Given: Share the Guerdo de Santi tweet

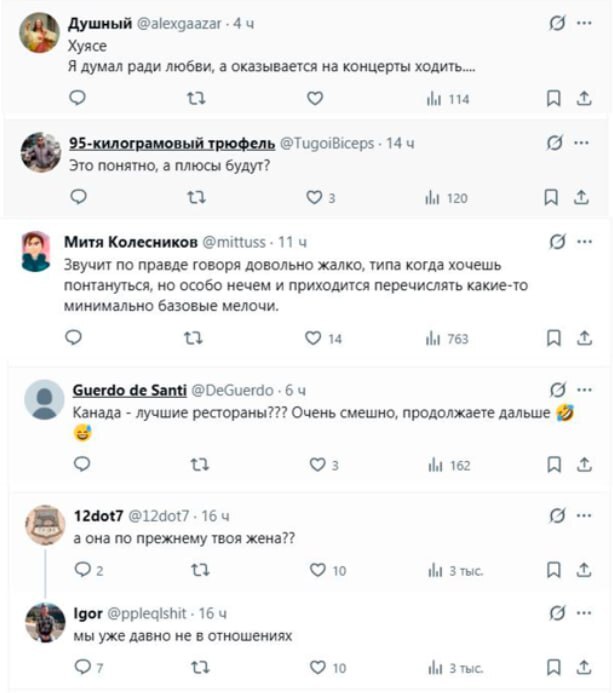Looking at the screenshot, I should coord(581,464).
